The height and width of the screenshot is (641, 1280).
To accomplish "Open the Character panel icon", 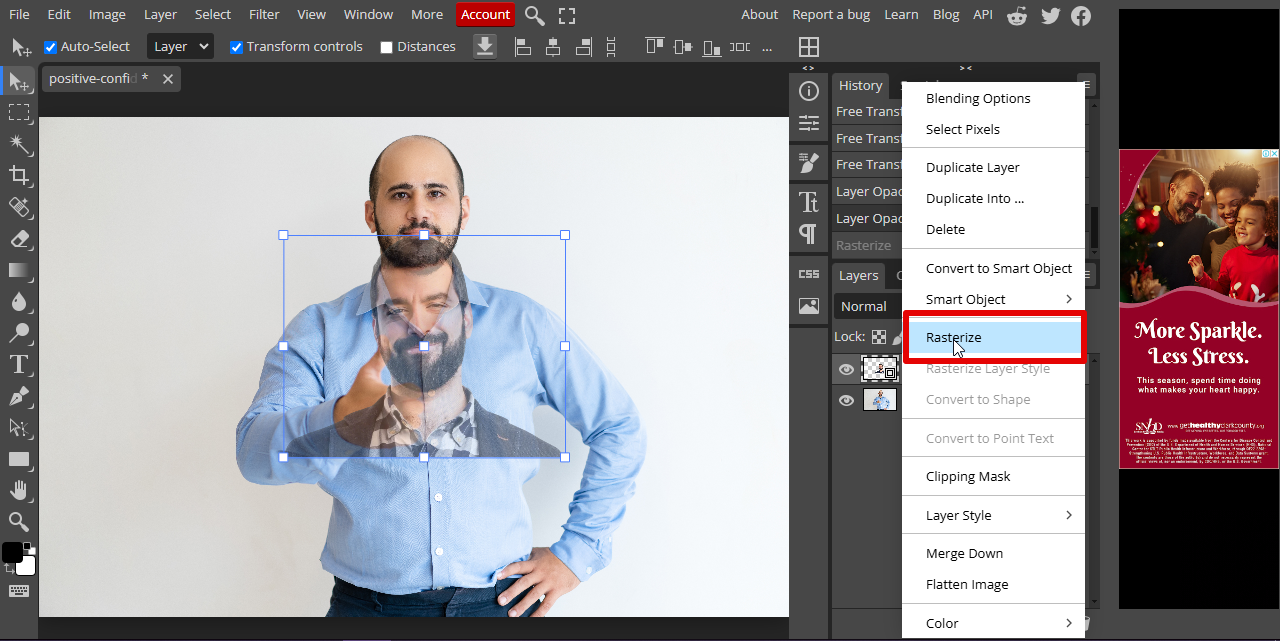I will tap(809, 202).
